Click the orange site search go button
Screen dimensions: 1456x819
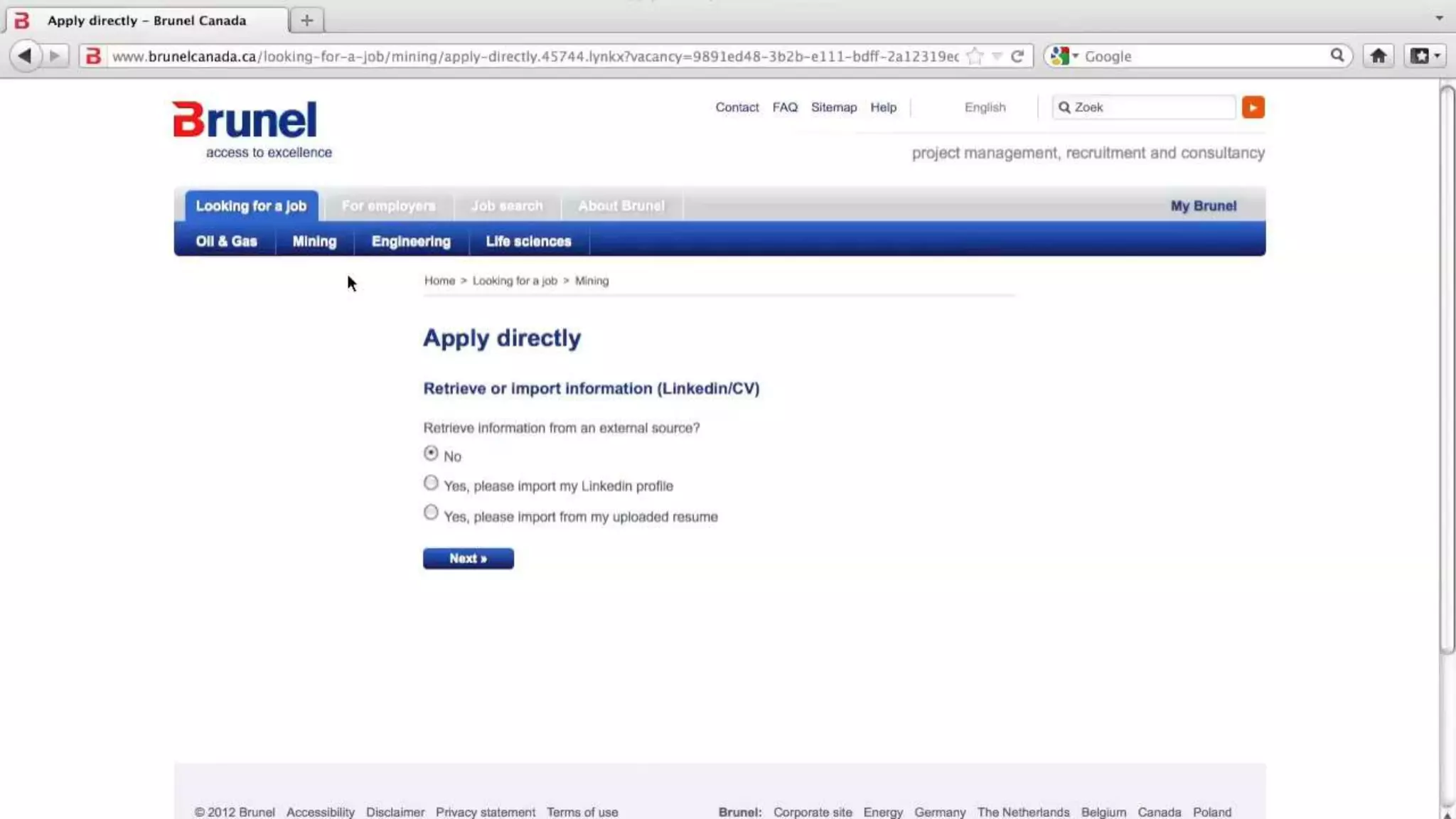(1253, 107)
